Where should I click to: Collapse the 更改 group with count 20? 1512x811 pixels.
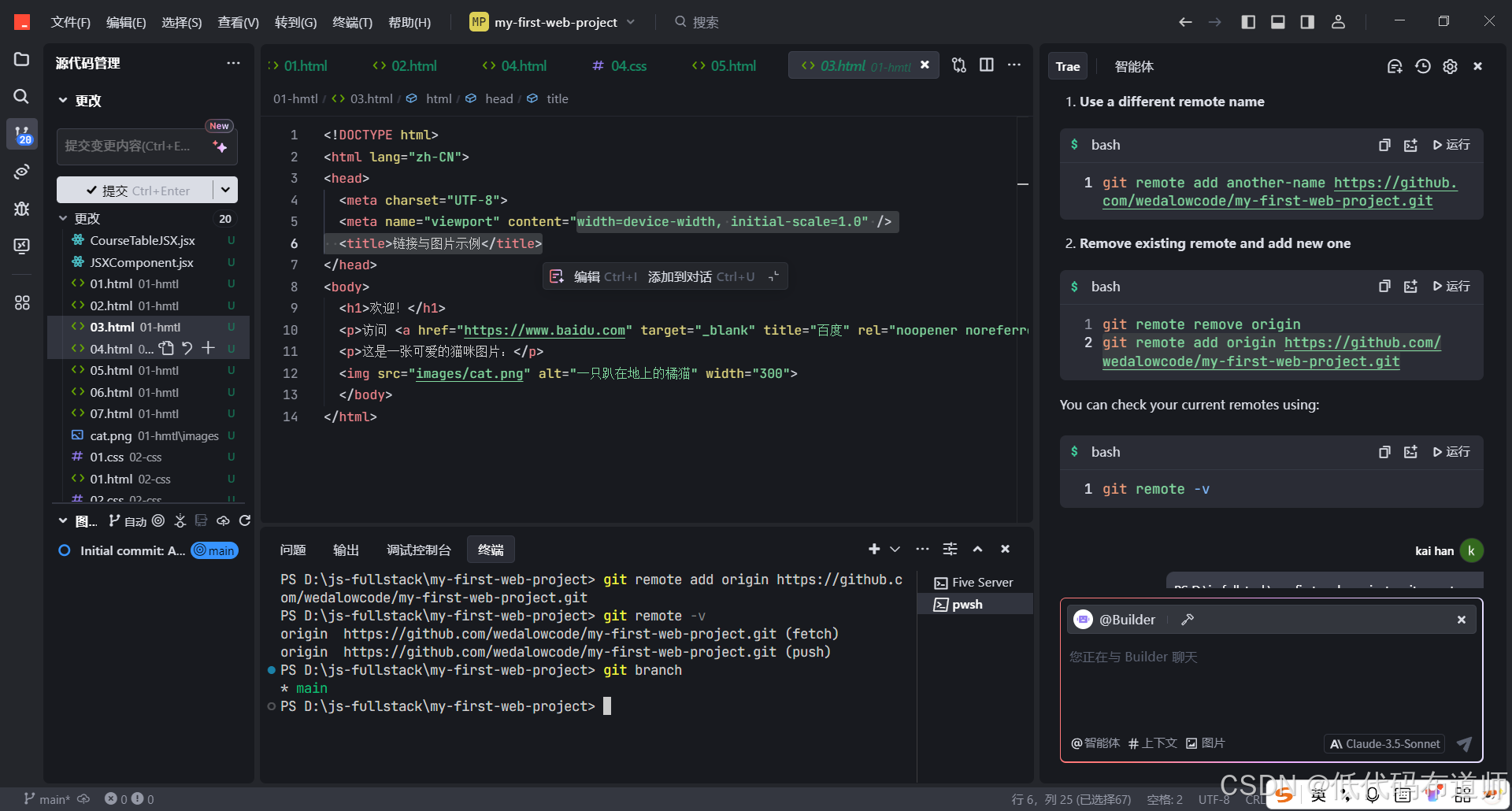click(x=63, y=218)
